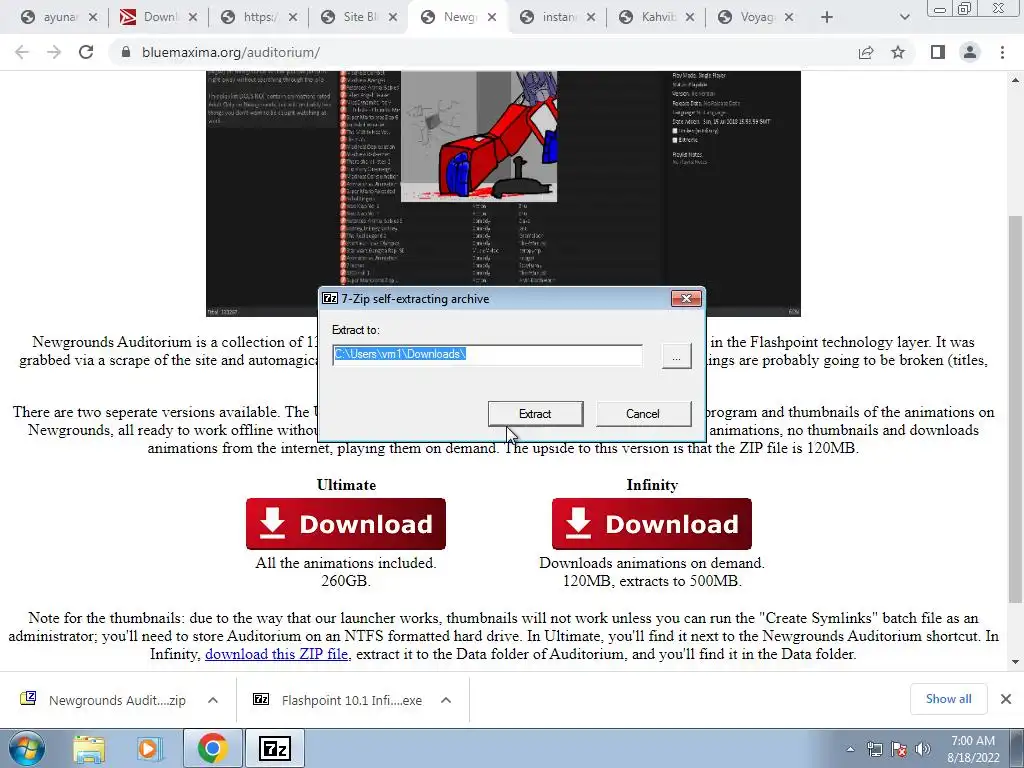Toggle the browser side panel
This screenshot has width=1024, height=768.
click(938, 52)
